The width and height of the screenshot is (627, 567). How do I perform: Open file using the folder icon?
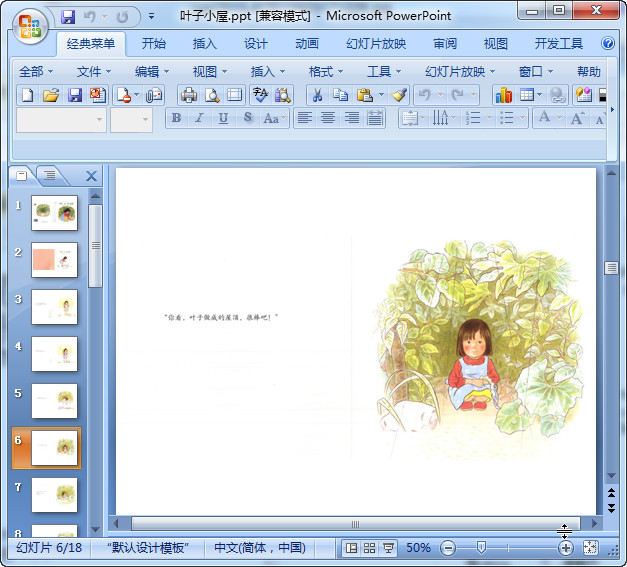pos(51,95)
